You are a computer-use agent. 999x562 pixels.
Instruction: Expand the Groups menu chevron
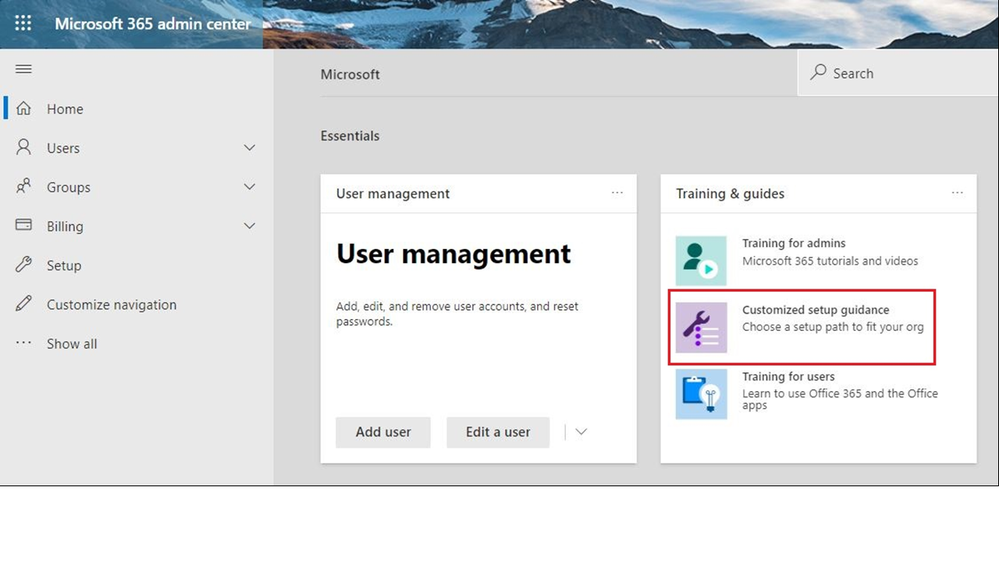tap(249, 187)
